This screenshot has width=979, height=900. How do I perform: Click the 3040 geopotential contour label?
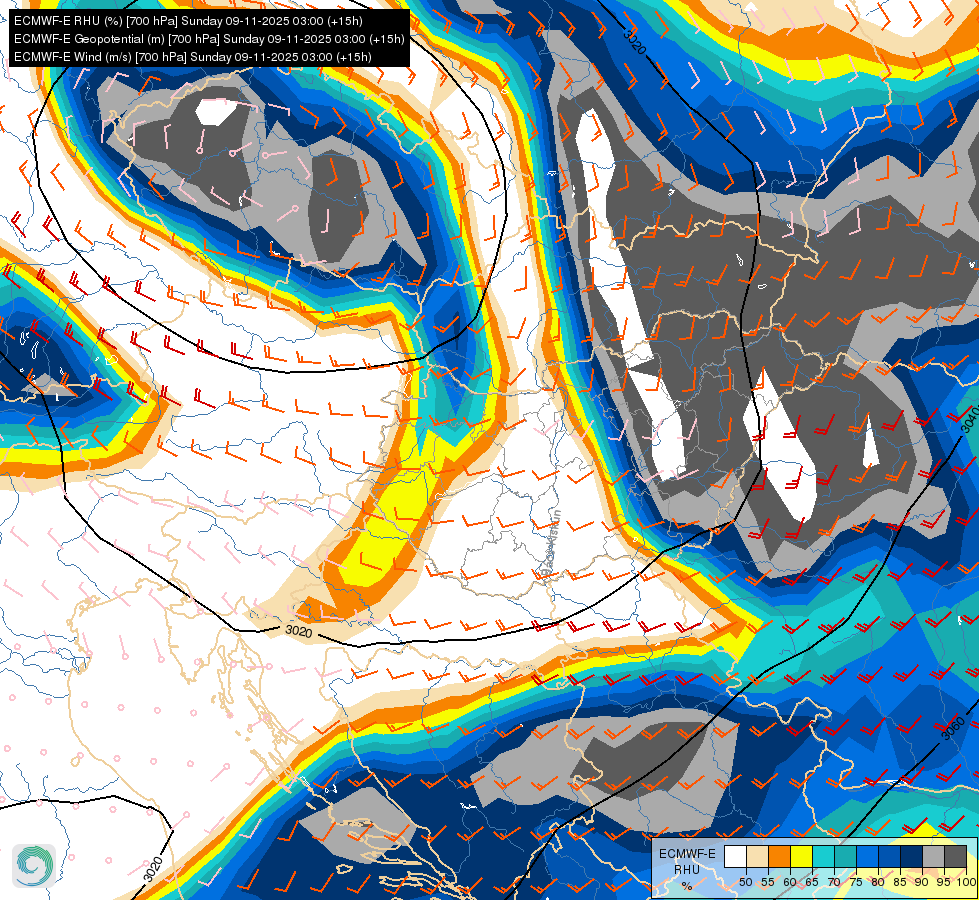pyautogui.click(x=968, y=418)
